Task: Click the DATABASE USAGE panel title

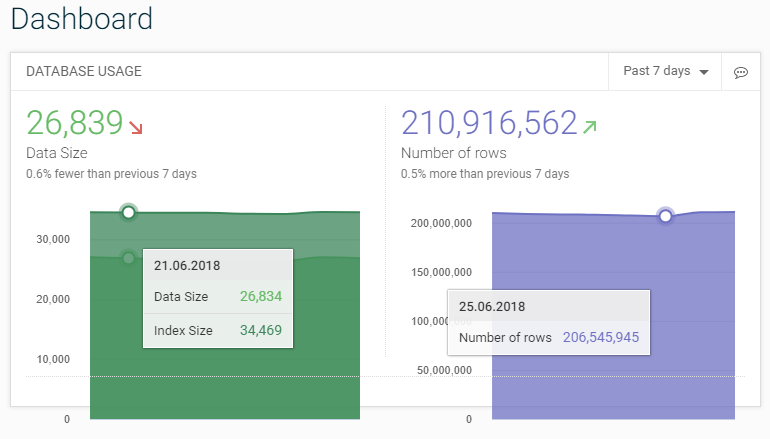Action: pyautogui.click(x=84, y=72)
